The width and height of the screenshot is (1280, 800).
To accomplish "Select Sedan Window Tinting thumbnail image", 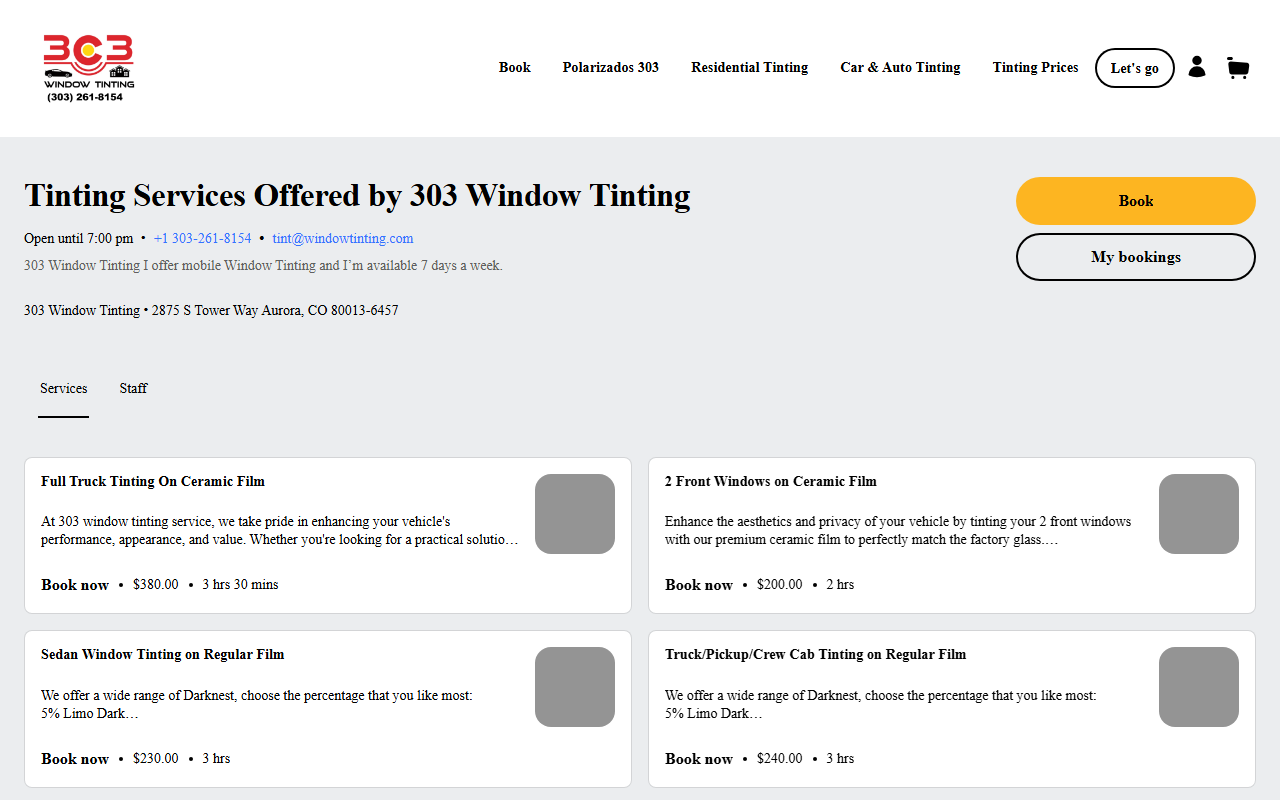I will pos(575,687).
